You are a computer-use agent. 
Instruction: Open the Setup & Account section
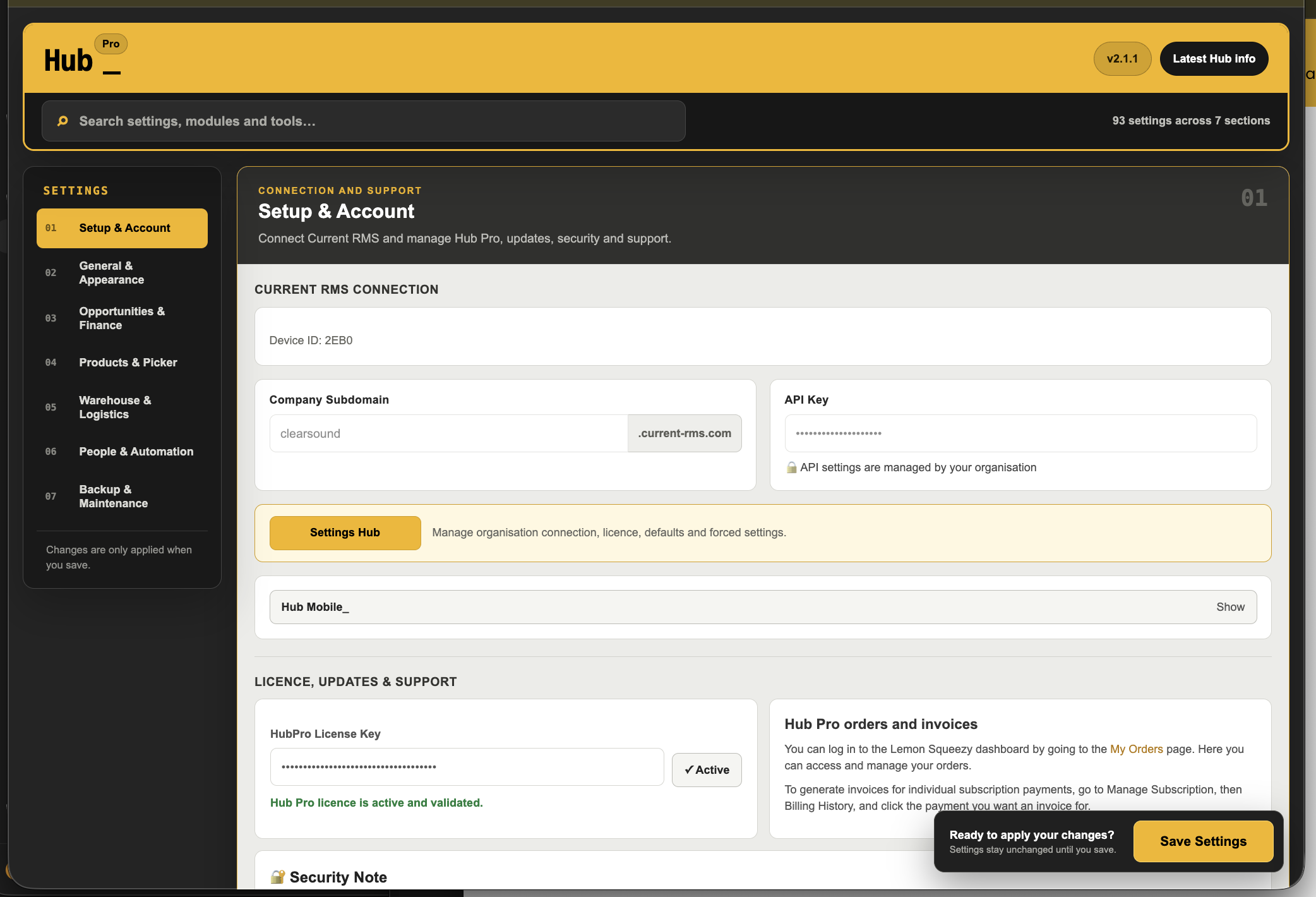[122, 228]
